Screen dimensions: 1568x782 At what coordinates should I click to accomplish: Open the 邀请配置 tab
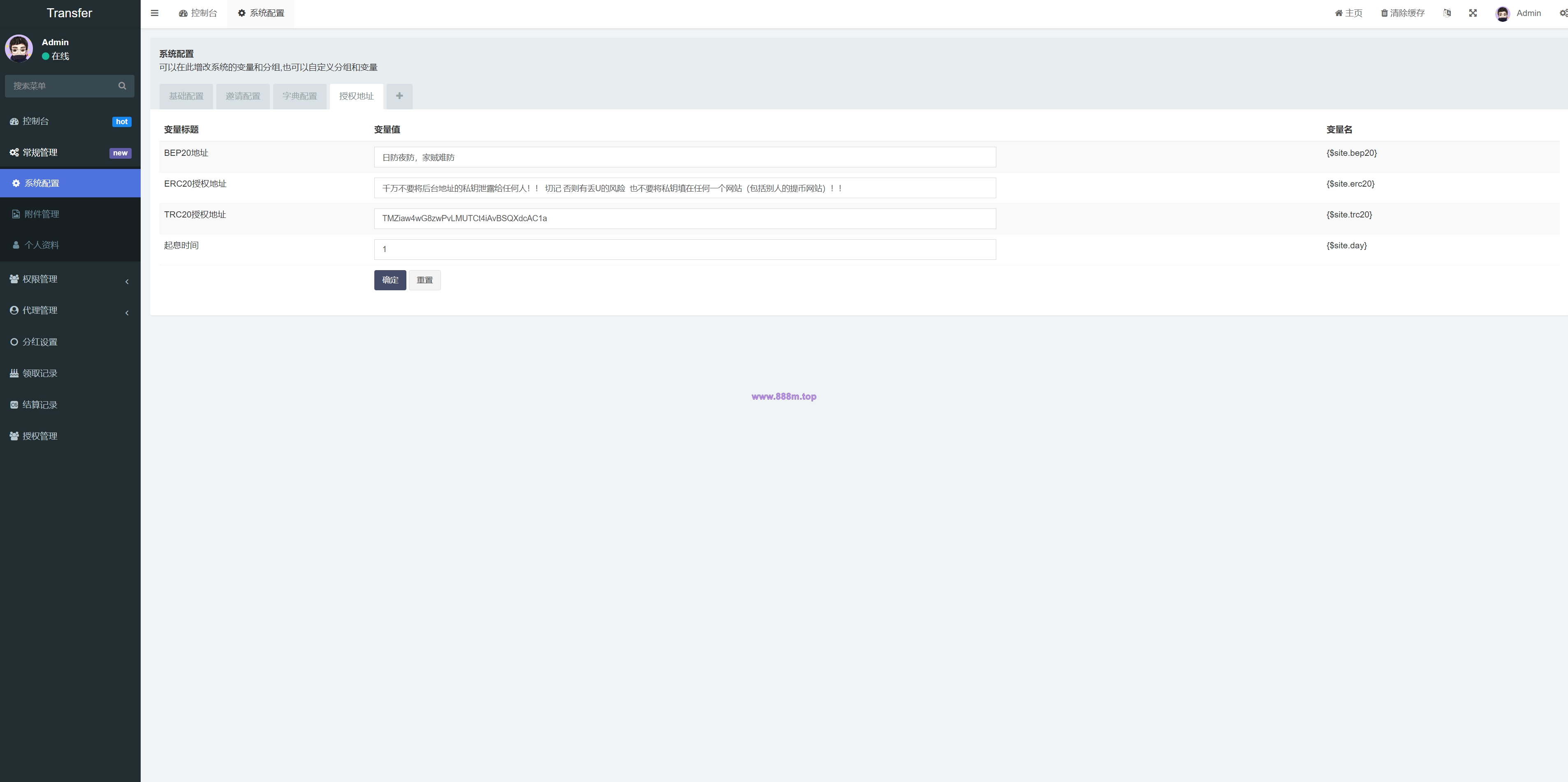[x=243, y=96]
